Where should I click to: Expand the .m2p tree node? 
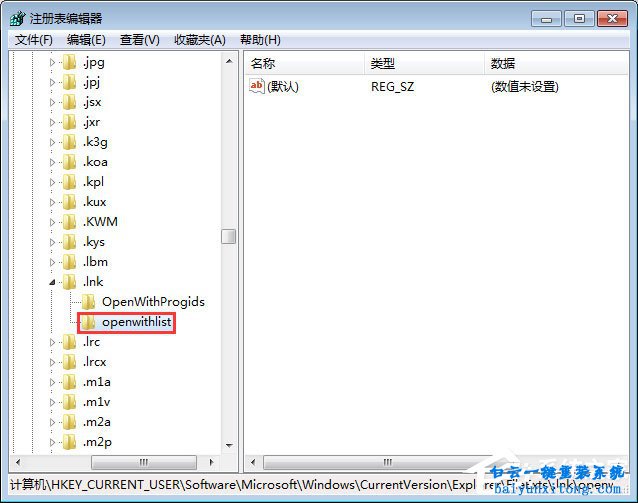(x=52, y=442)
